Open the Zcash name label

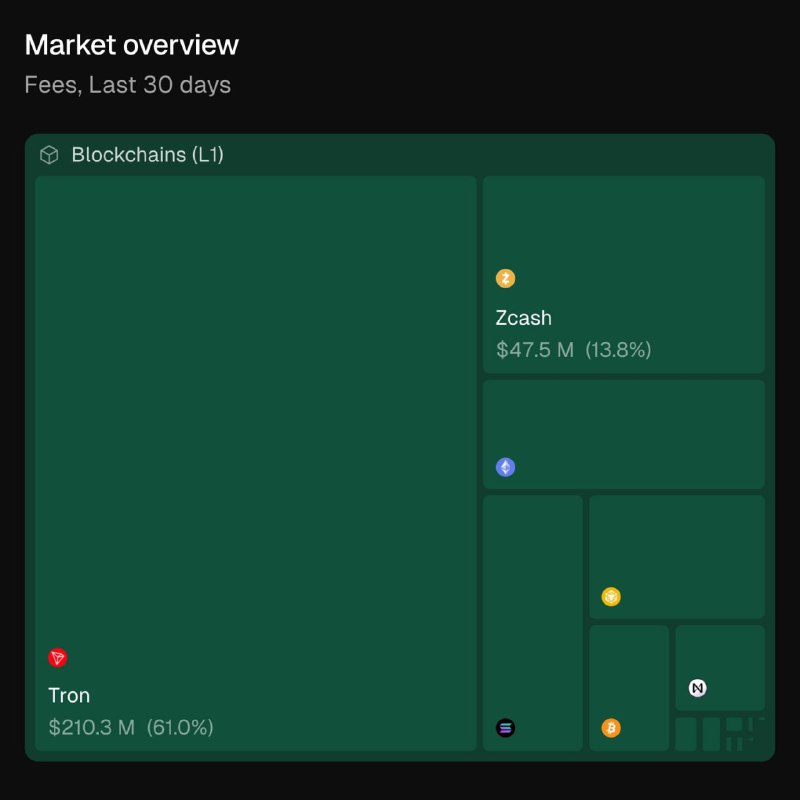pos(523,318)
